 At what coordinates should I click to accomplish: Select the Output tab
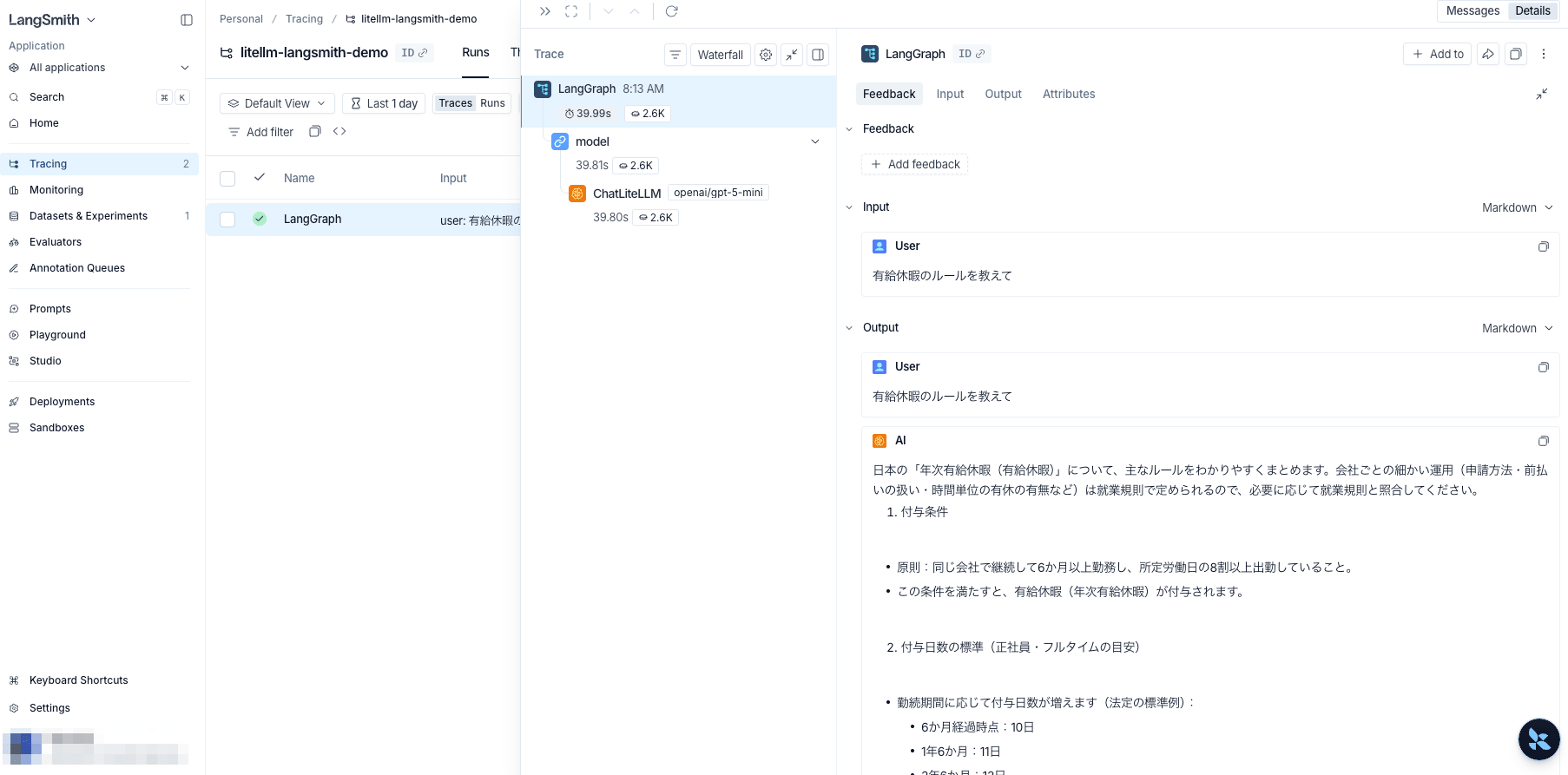tap(1003, 94)
